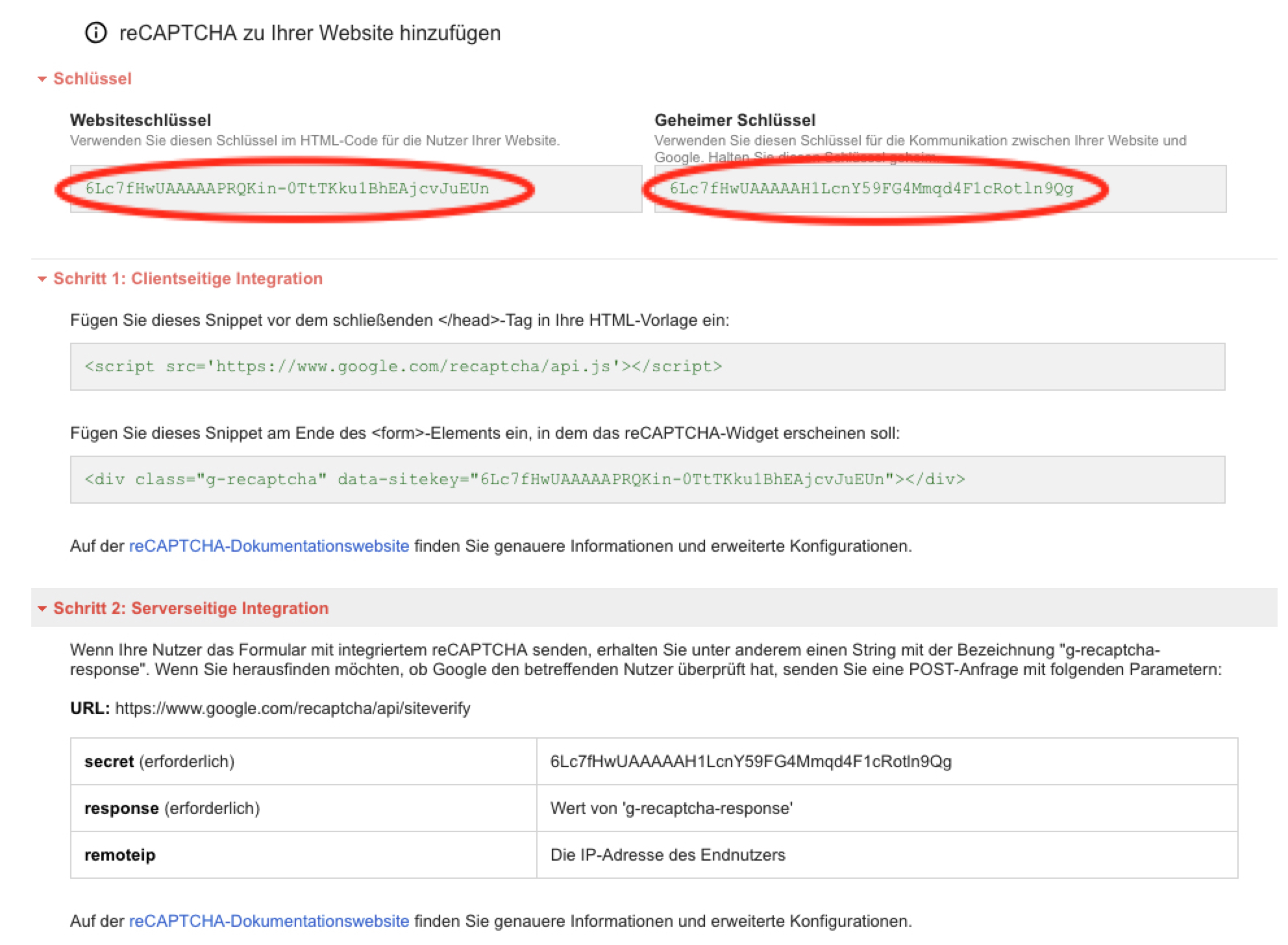
Task: Collapse the Schlüssel section
Action: [42, 79]
